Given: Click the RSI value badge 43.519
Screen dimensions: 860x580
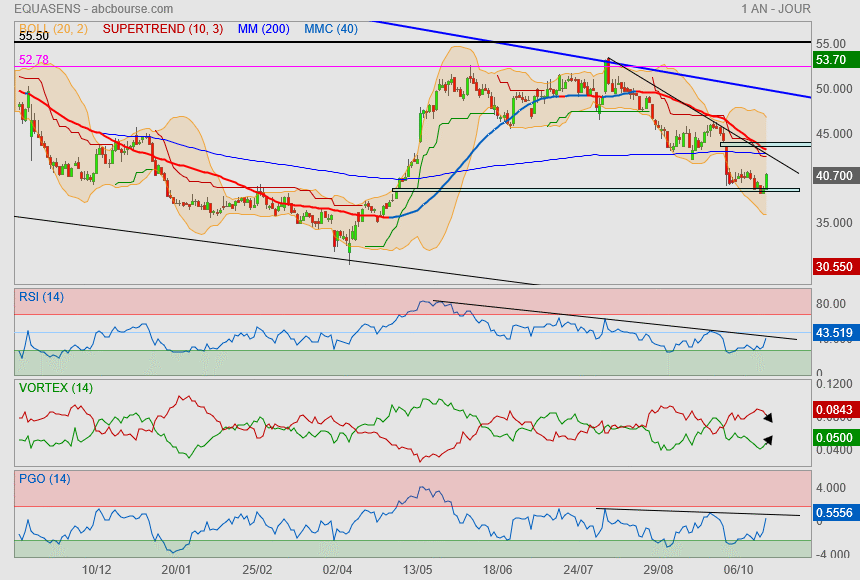Looking at the screenshot, I should click(834, 332).
